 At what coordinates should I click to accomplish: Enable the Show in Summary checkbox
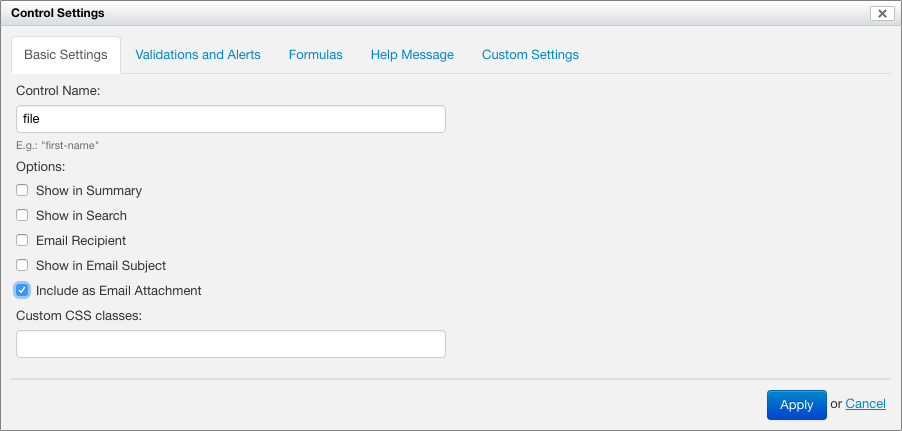pos(22,190)
